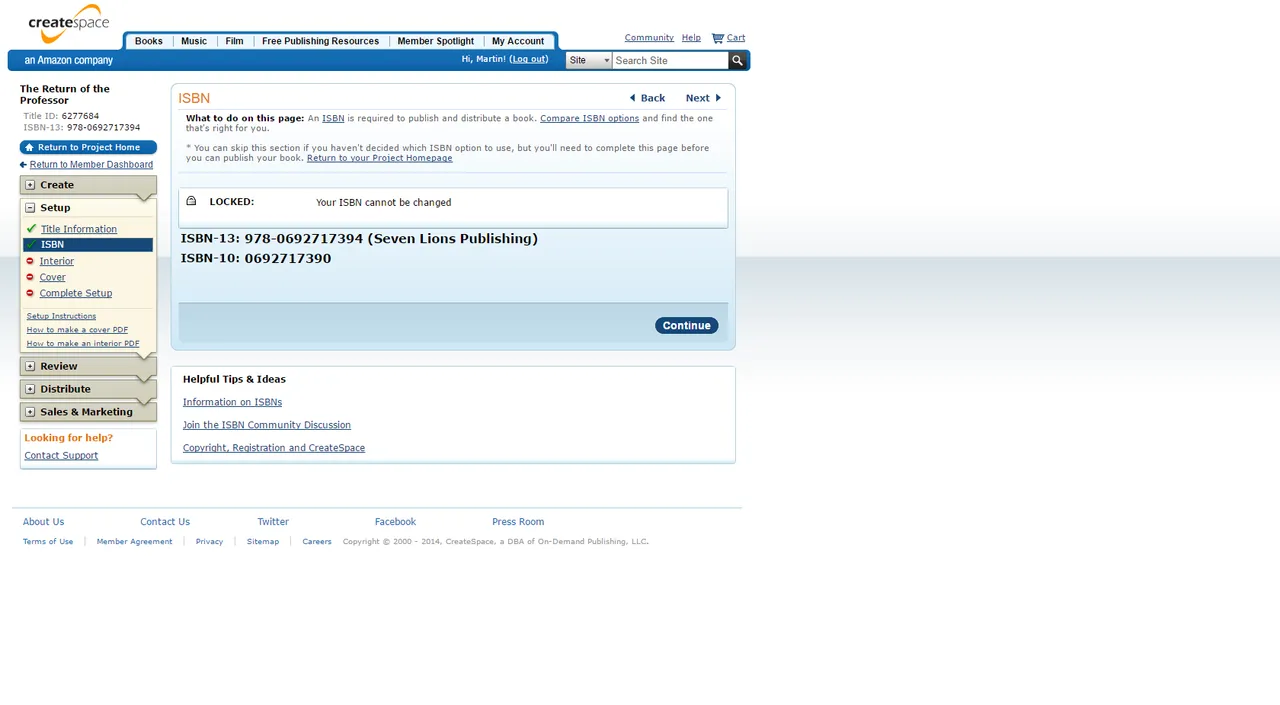Viewport: 1280px width, 705px height.
Task: Open the My Account tab
Action: [518, 41]
